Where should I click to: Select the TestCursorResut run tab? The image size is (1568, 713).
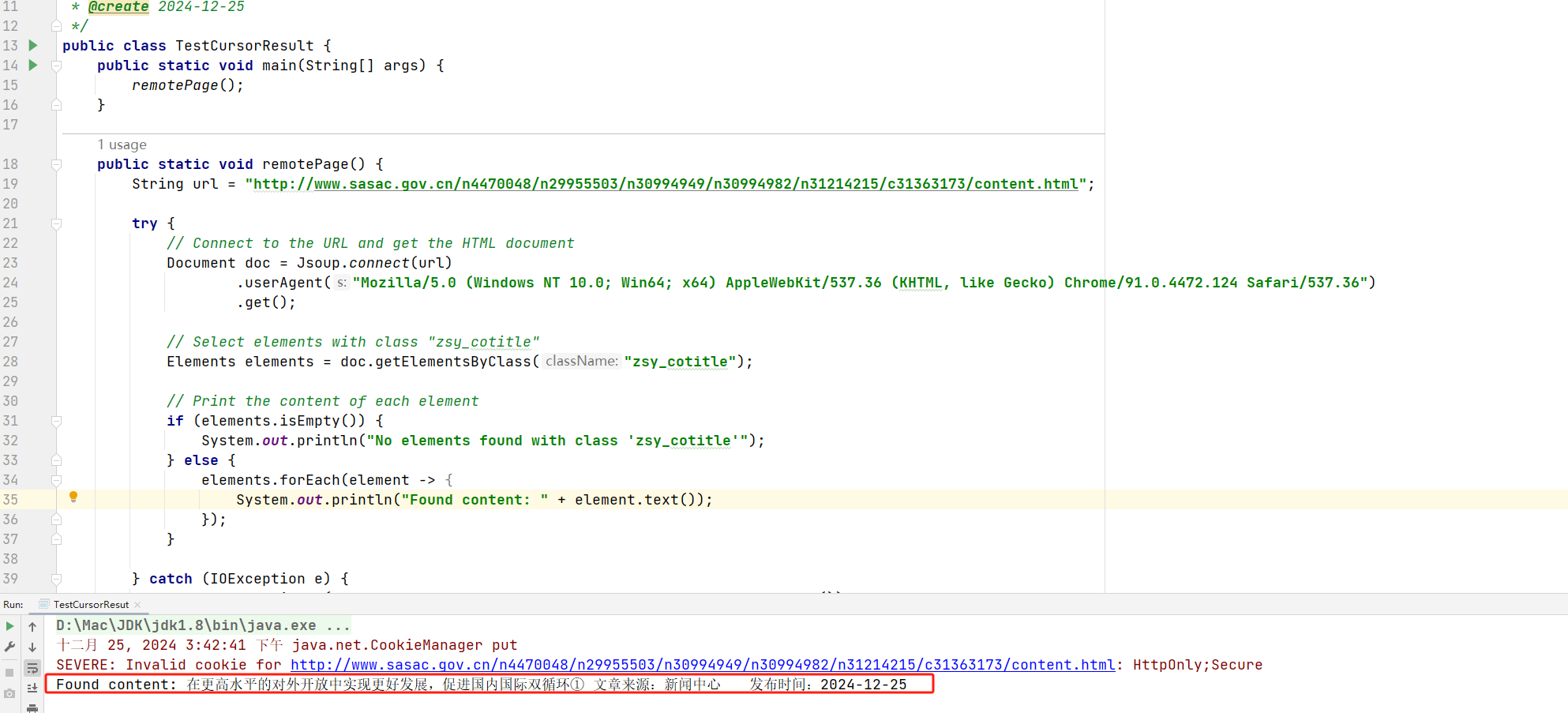click(91, 605)
